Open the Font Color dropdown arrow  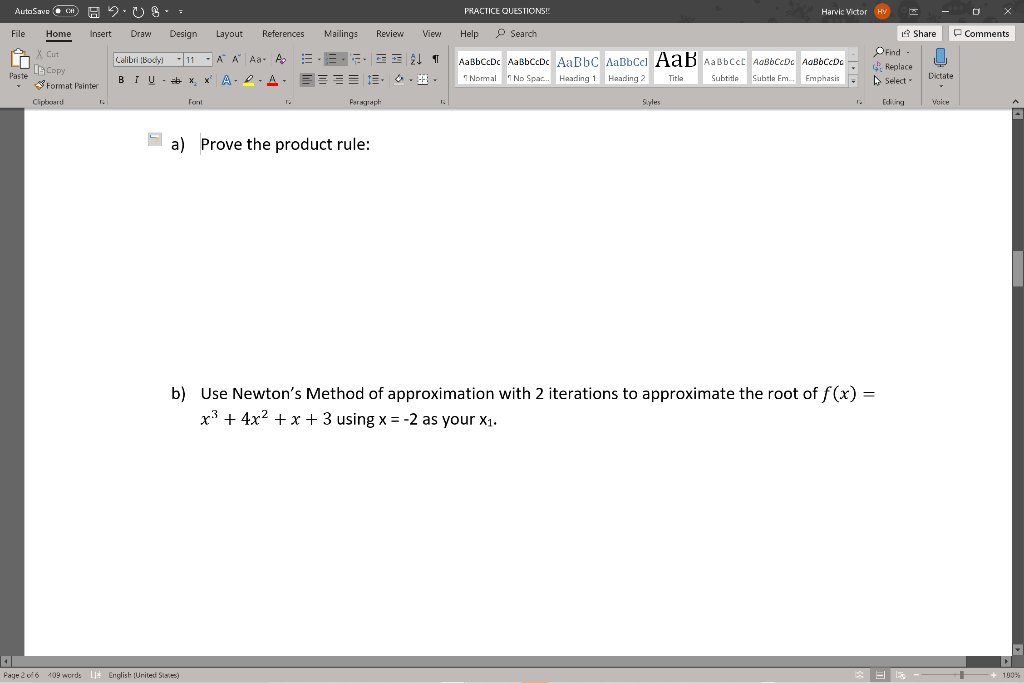pos(283,78)
